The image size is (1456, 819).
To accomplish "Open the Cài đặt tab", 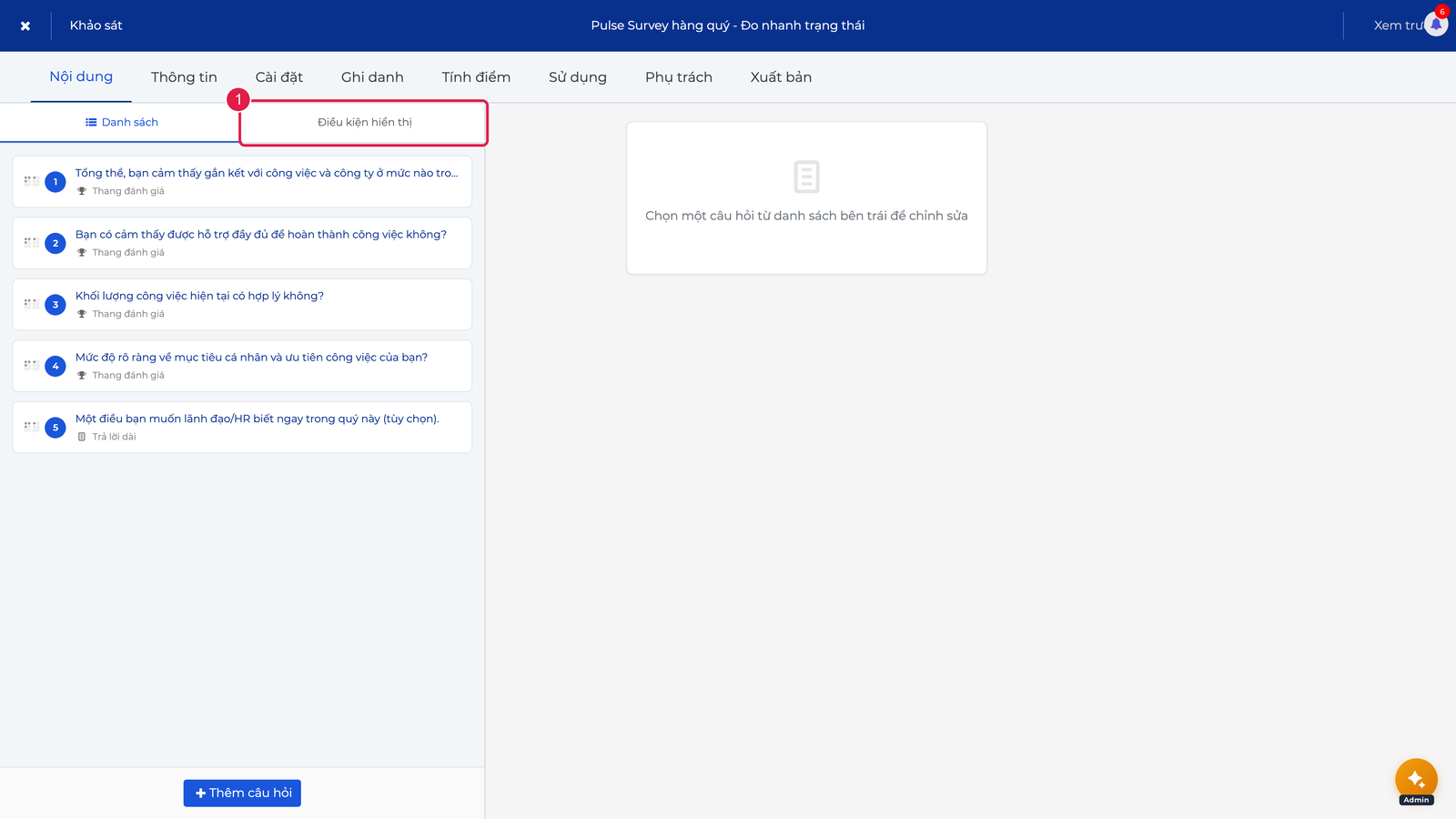I will tap(278, 77).
